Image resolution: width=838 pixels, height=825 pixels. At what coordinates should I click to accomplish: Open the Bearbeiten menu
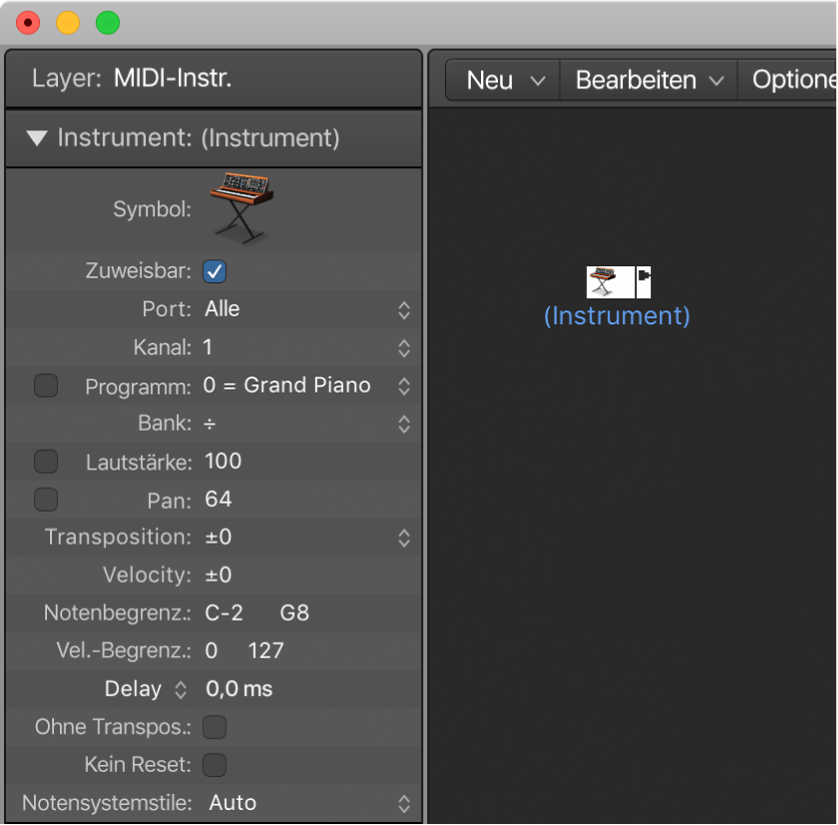pos(649,80)
